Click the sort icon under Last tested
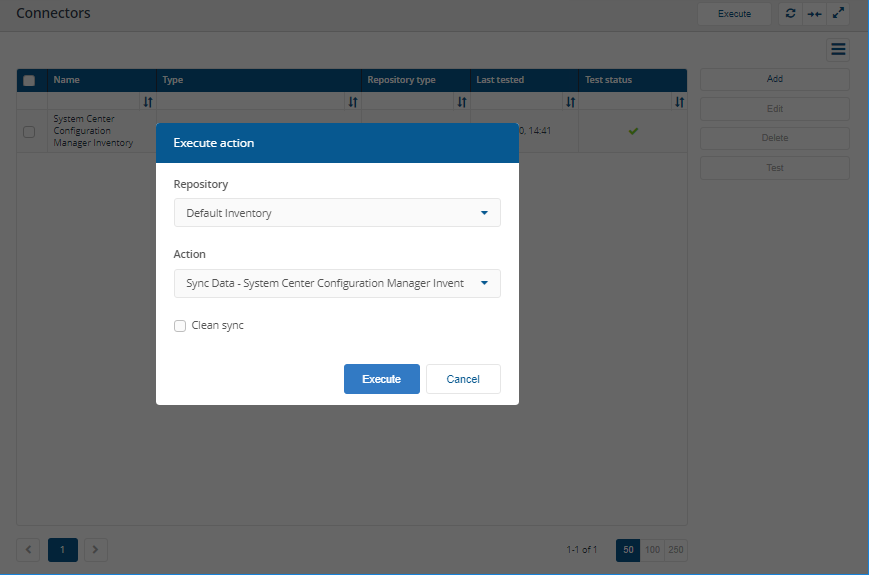Screen dimensions: 869x575 (570, 102)
